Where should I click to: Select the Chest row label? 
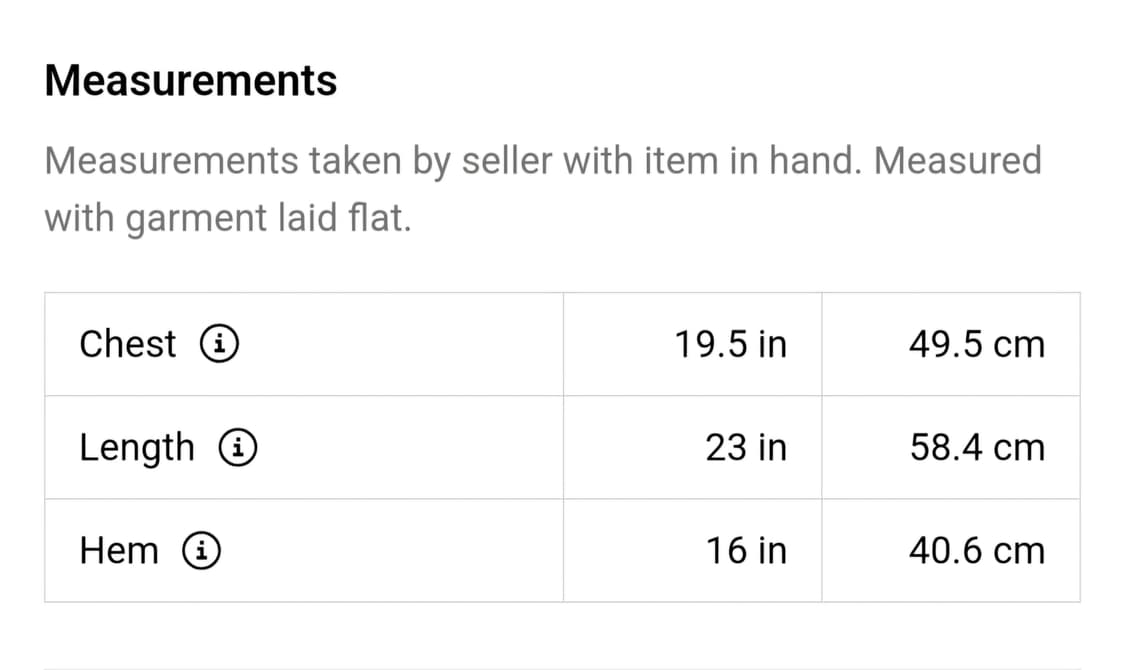pos(127,344)
